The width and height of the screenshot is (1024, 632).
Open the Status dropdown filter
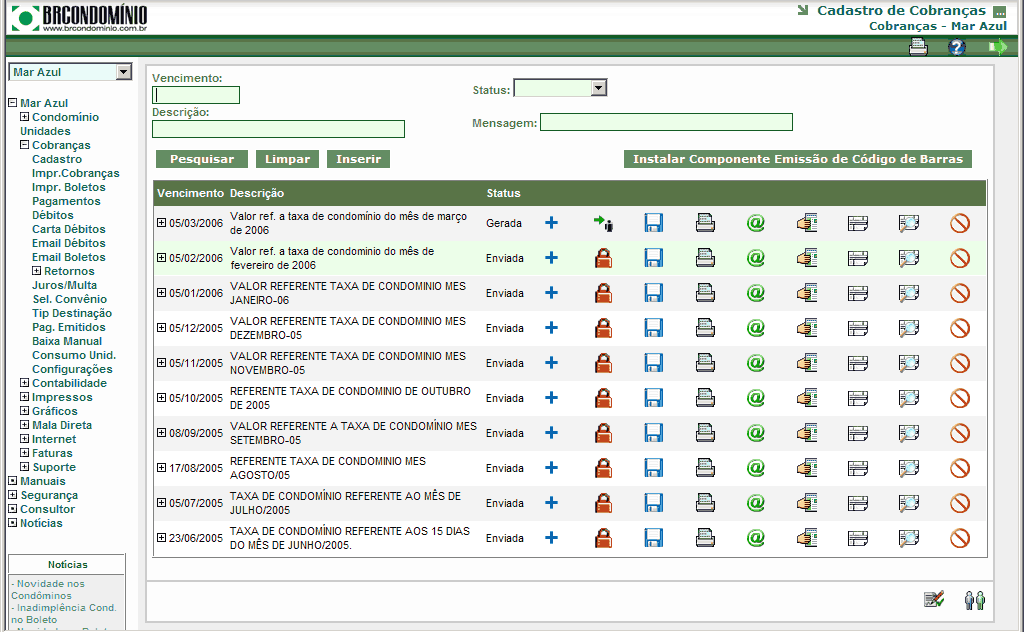599,87
